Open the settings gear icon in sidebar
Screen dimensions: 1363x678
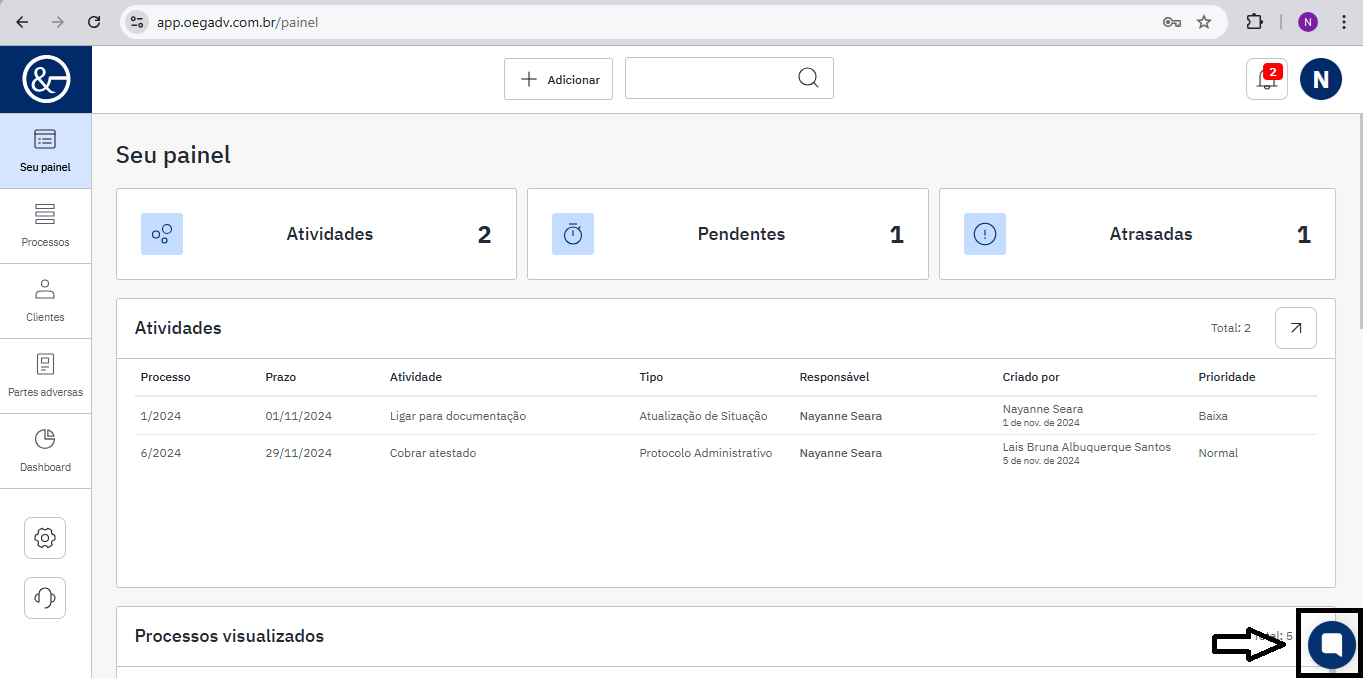point(45,538)
